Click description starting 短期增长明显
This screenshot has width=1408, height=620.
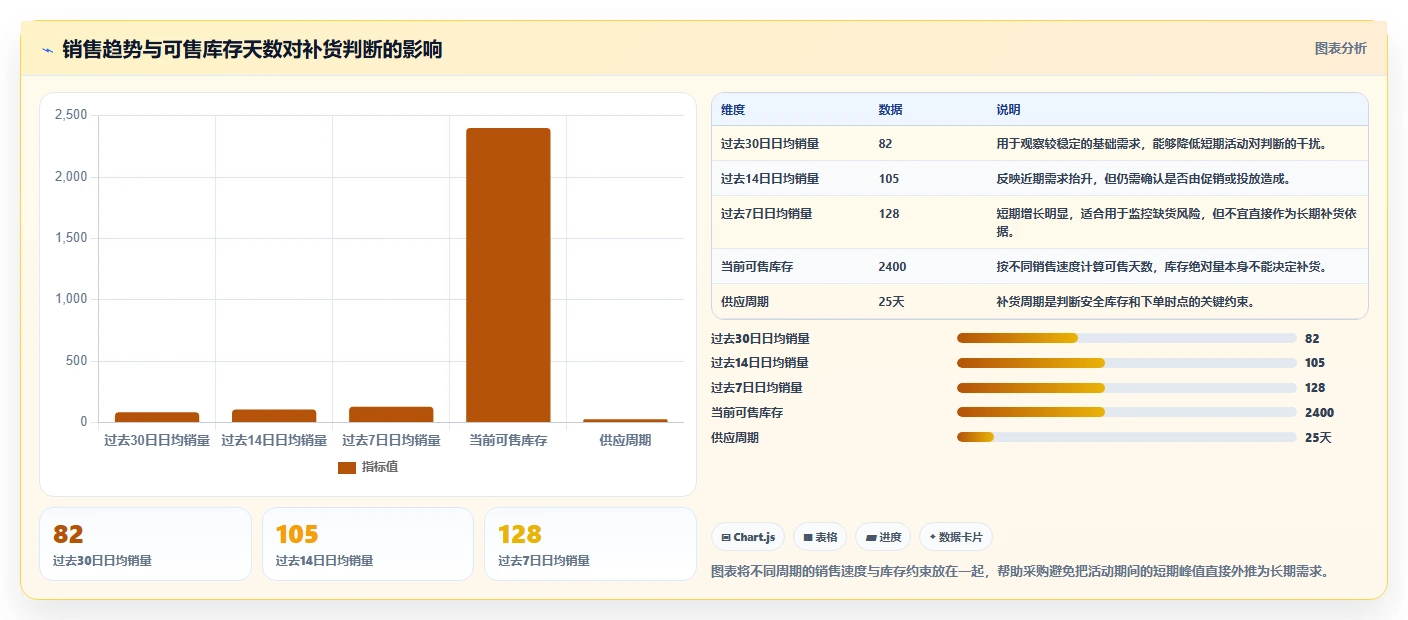point(1176,222)
